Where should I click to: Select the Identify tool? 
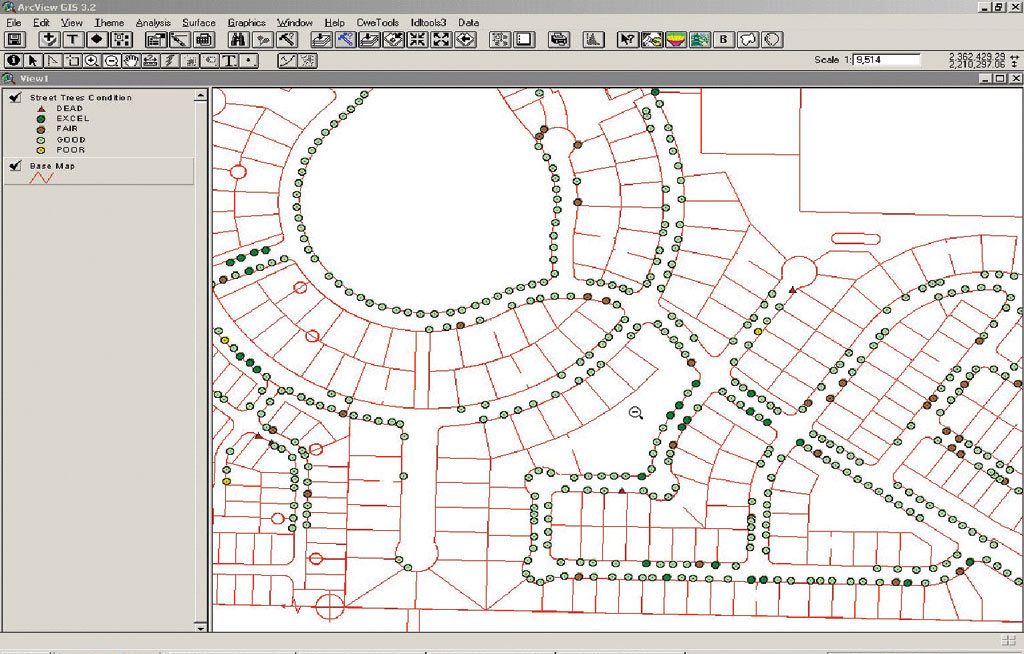[x=14, y=61]
